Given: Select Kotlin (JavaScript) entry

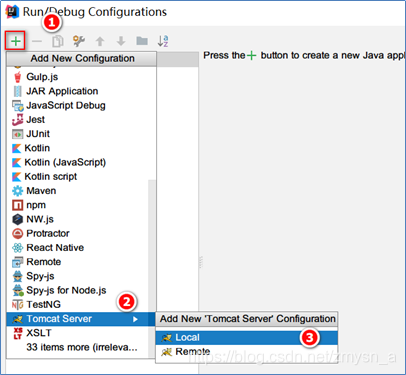Looking at the screenshot, I should pos(81,162).
